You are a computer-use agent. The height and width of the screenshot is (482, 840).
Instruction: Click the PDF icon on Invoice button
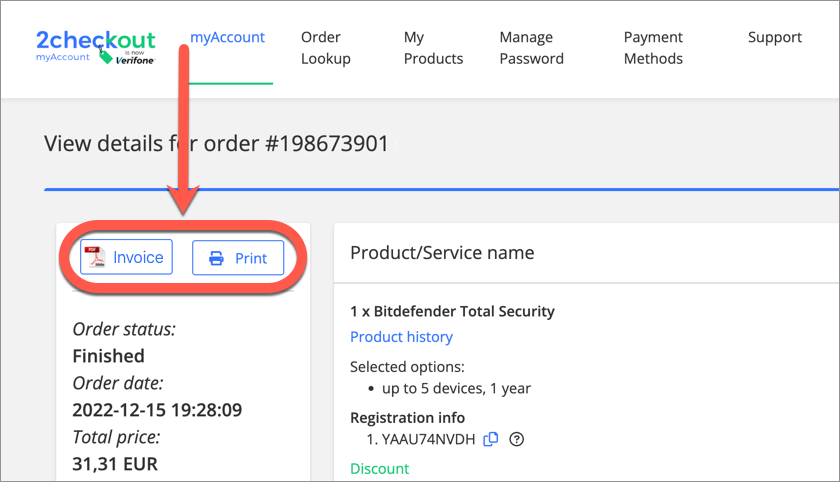coord(96,257)
